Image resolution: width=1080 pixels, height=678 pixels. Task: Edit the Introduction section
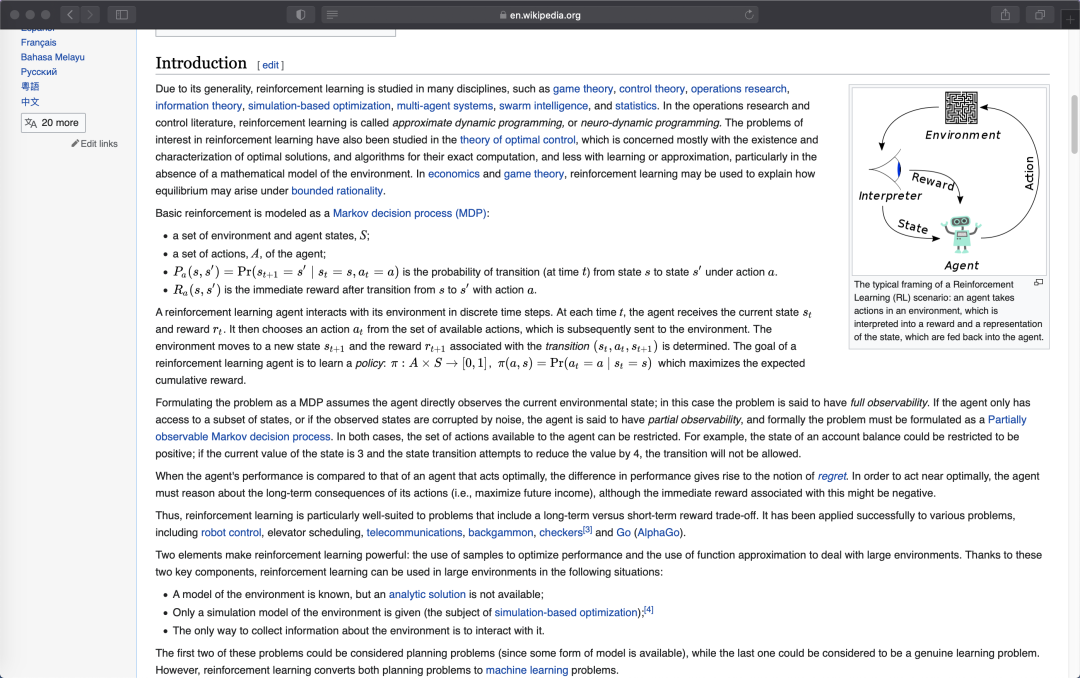click(x=271, y=65)
